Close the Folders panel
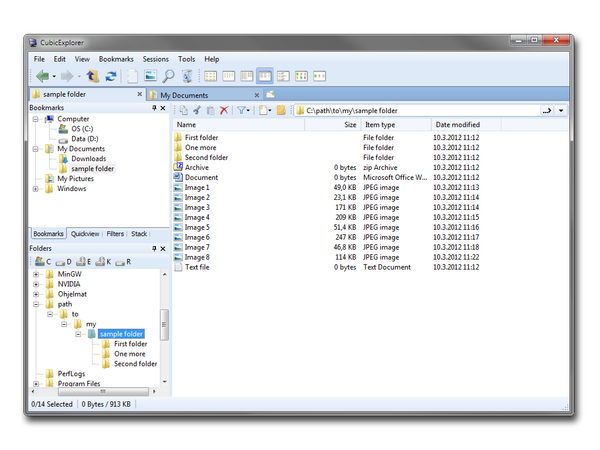This screenshot has width=600, height=450. (x=163, y=249)
